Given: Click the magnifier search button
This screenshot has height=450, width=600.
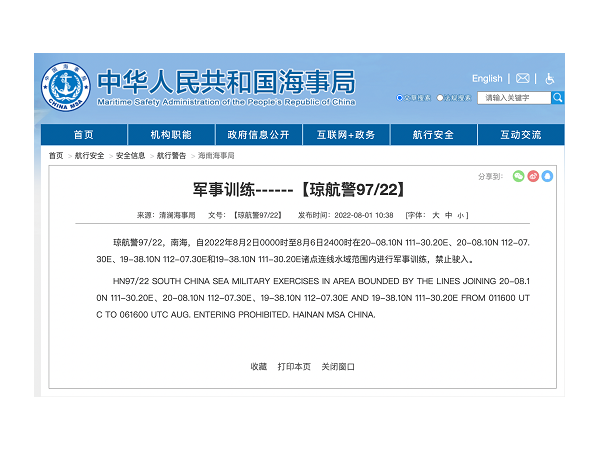Looking at the screenshot, I should pyautogui.click(x=557, y=98).
